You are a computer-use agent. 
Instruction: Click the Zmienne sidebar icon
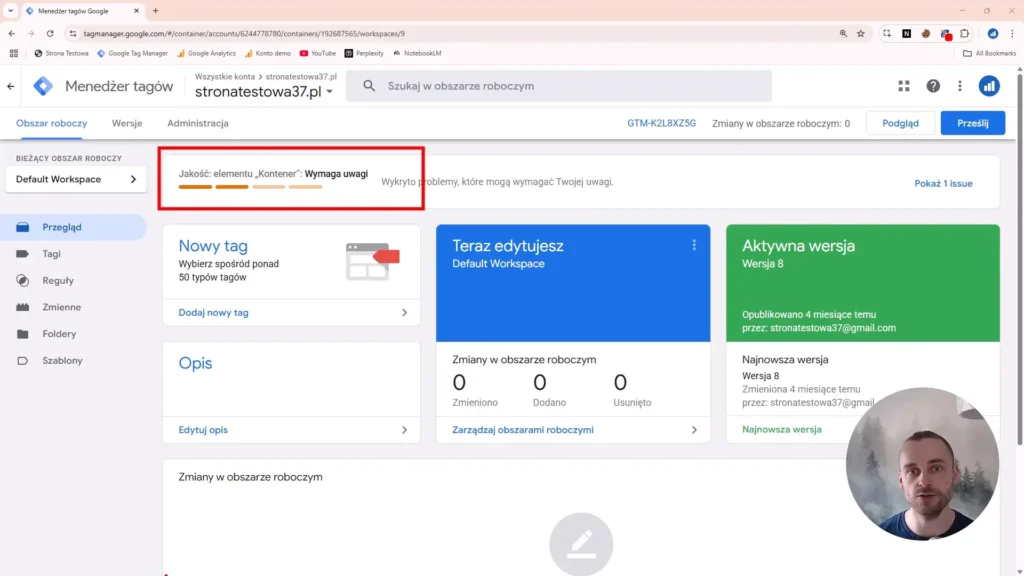click(23, 307)
